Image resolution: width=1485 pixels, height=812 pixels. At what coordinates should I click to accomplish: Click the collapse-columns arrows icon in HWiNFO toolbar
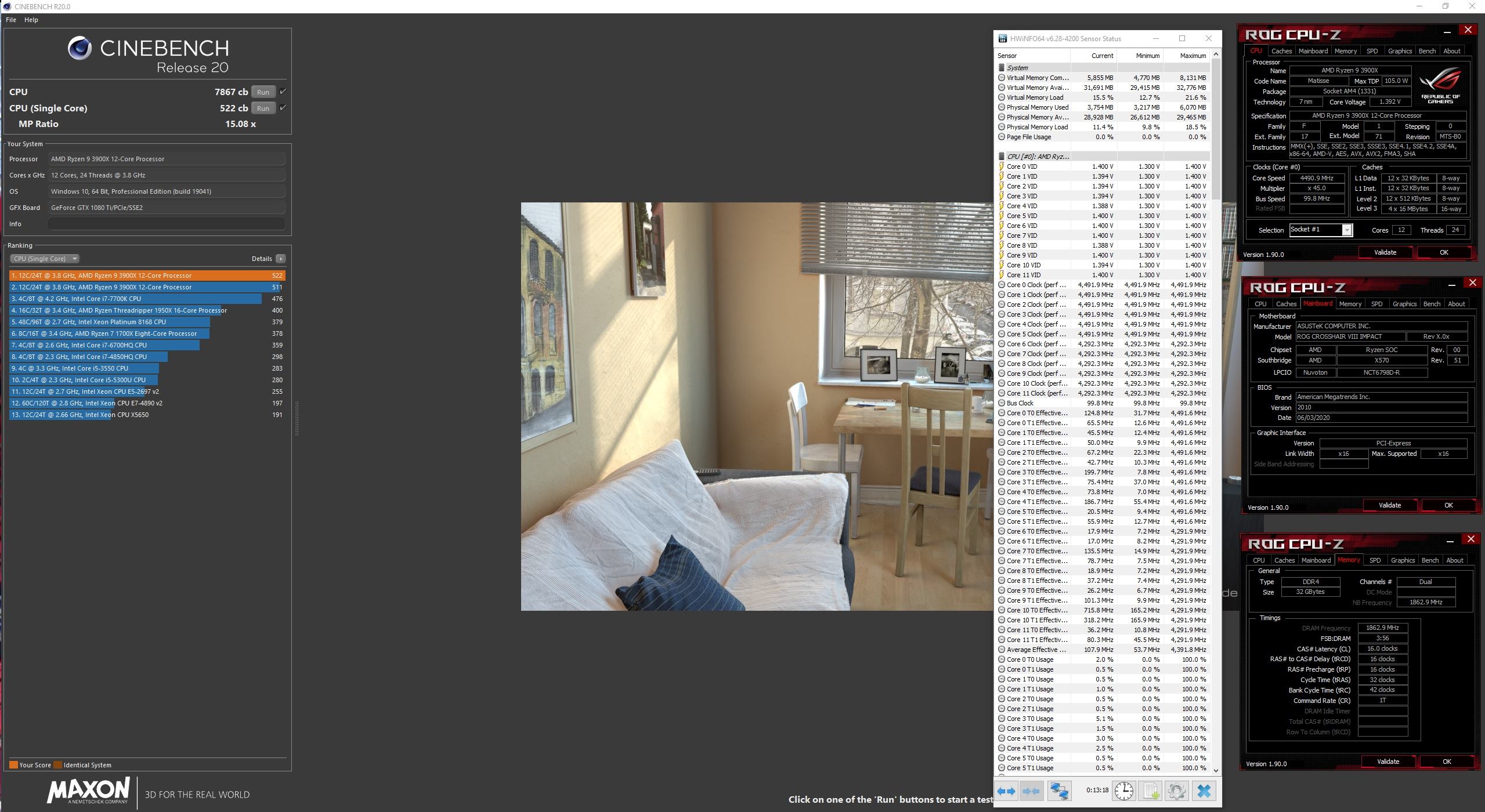point(1031,791)
